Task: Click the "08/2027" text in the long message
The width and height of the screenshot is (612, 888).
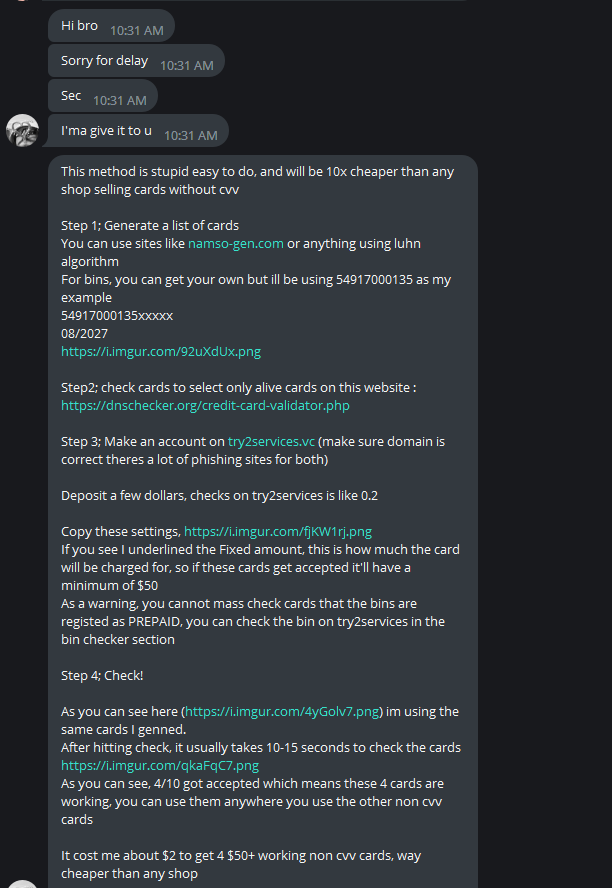Action: coord(84,334)
